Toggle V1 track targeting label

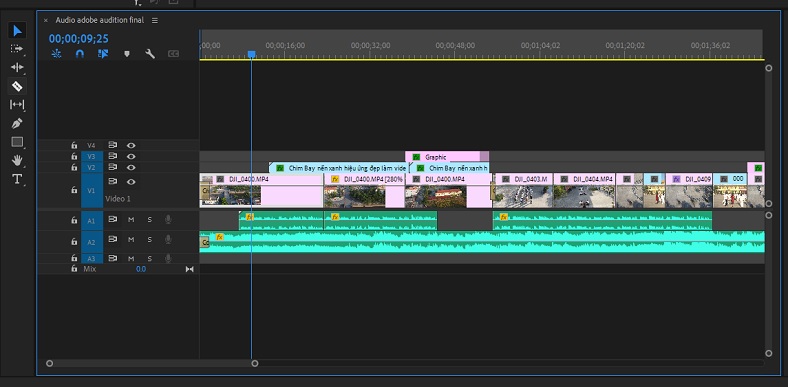91,190
